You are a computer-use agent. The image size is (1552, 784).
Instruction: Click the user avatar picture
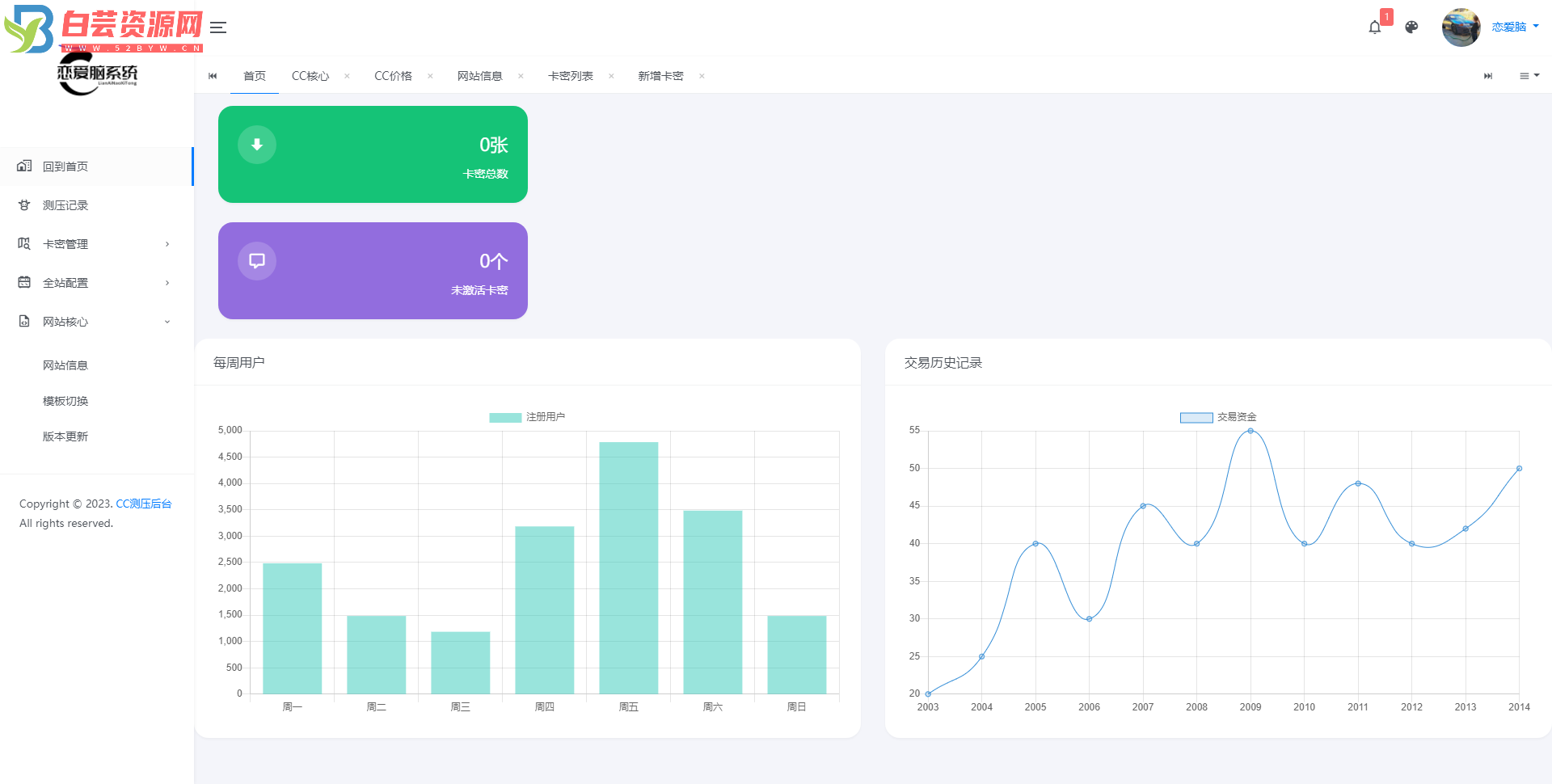pos(1461,27)
